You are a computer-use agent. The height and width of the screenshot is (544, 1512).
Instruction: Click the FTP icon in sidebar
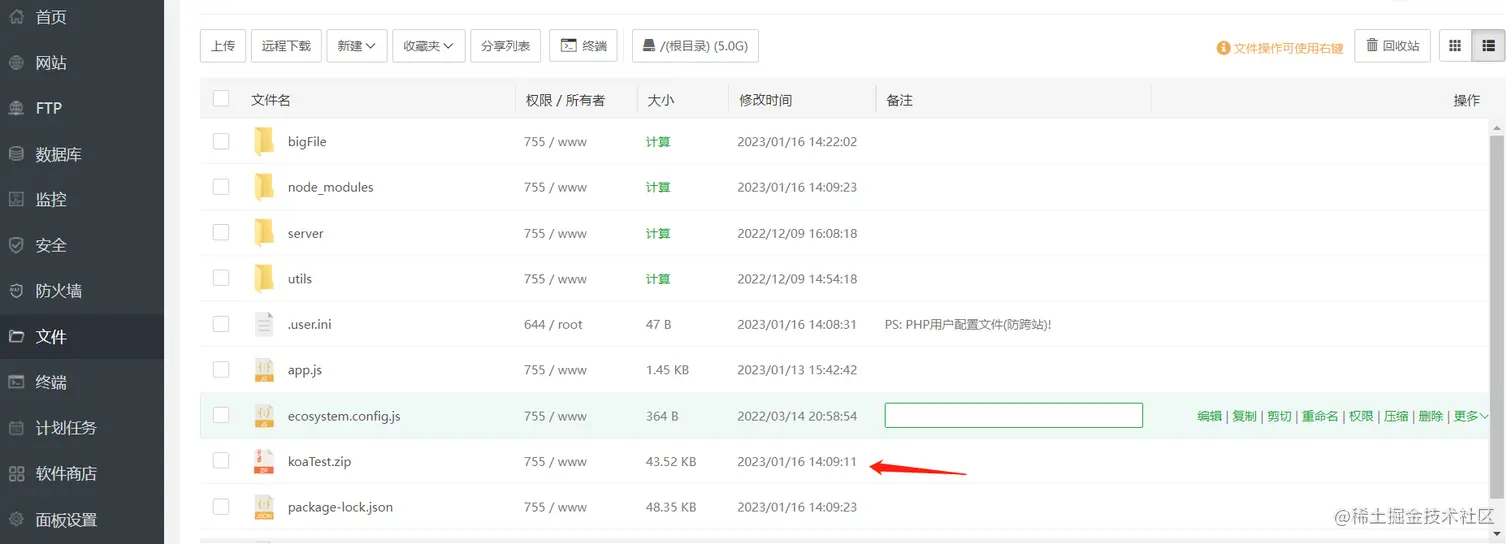point(16,108)
